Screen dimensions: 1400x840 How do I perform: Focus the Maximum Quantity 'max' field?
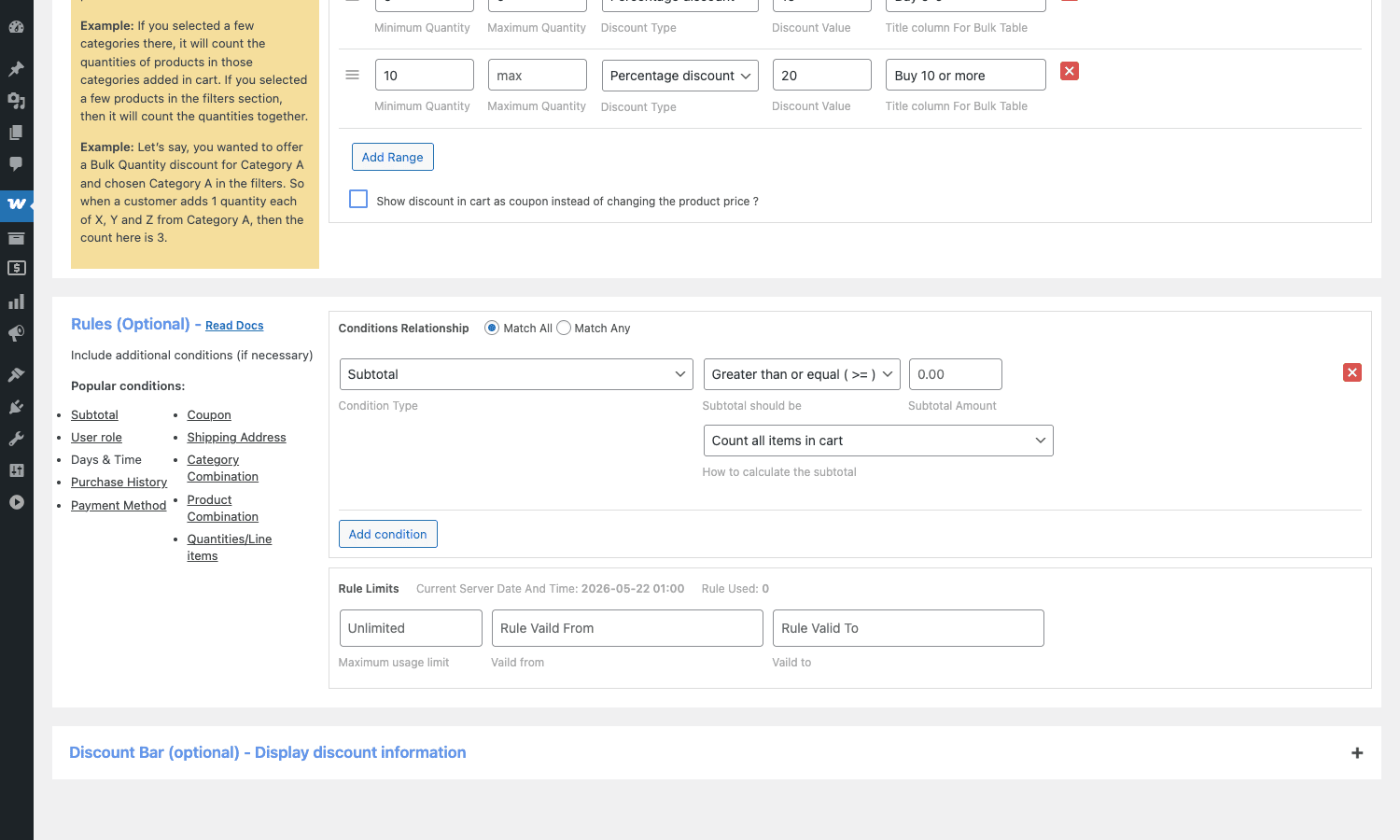coord(538,75)
